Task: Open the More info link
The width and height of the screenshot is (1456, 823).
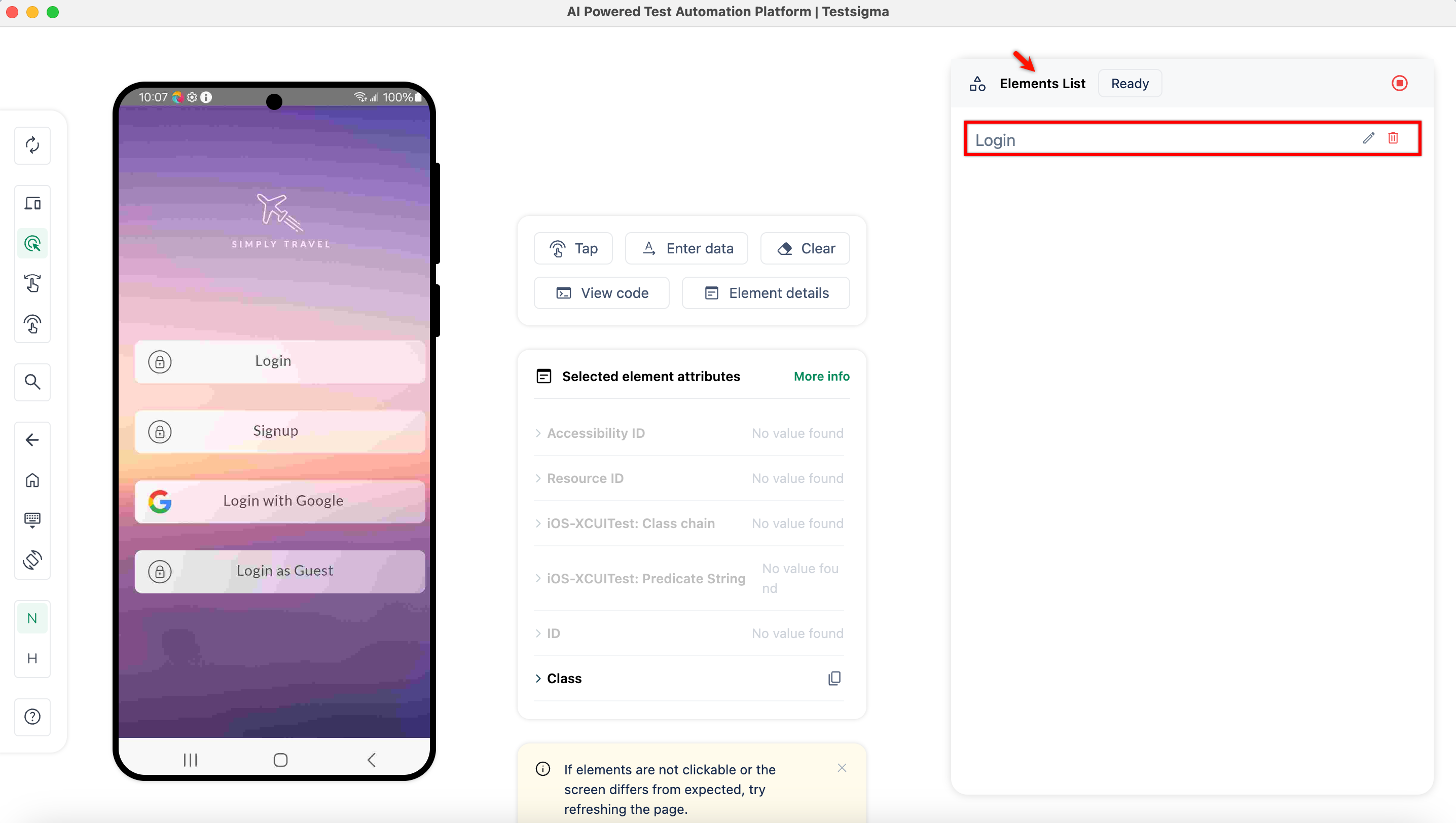Action: (821, 376)
